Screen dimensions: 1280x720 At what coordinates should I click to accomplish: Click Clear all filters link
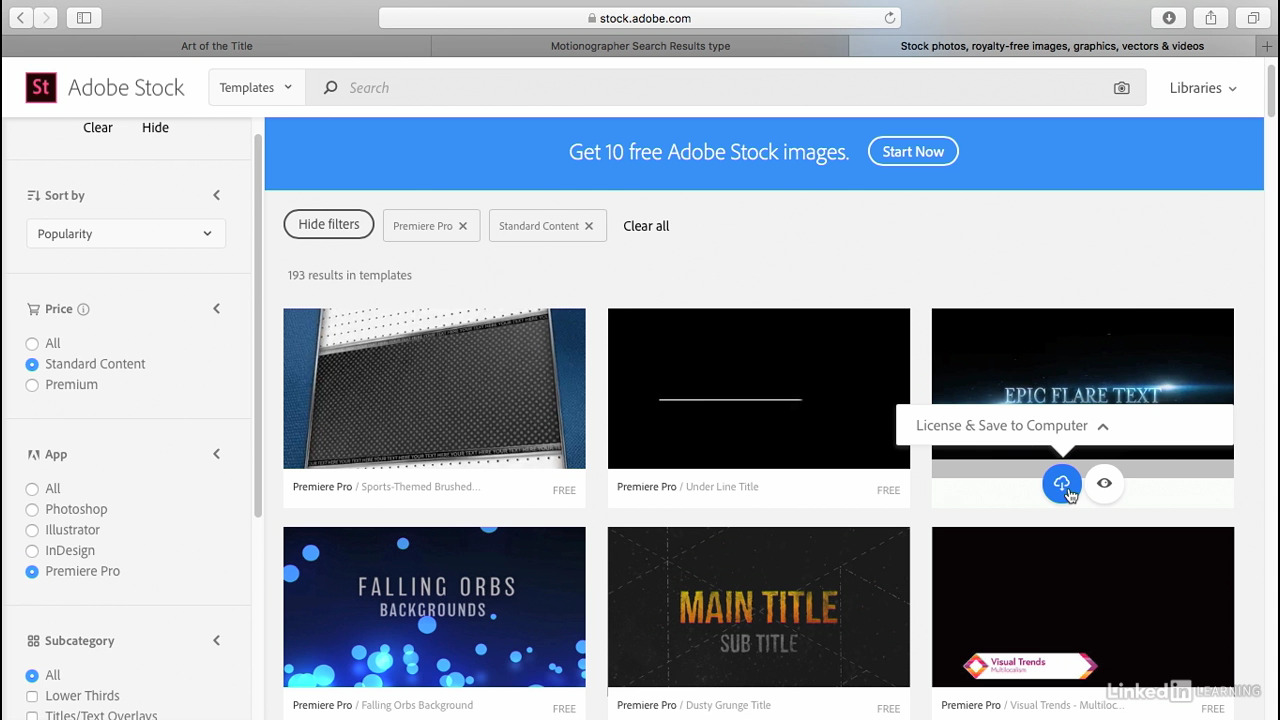(646, 226)
